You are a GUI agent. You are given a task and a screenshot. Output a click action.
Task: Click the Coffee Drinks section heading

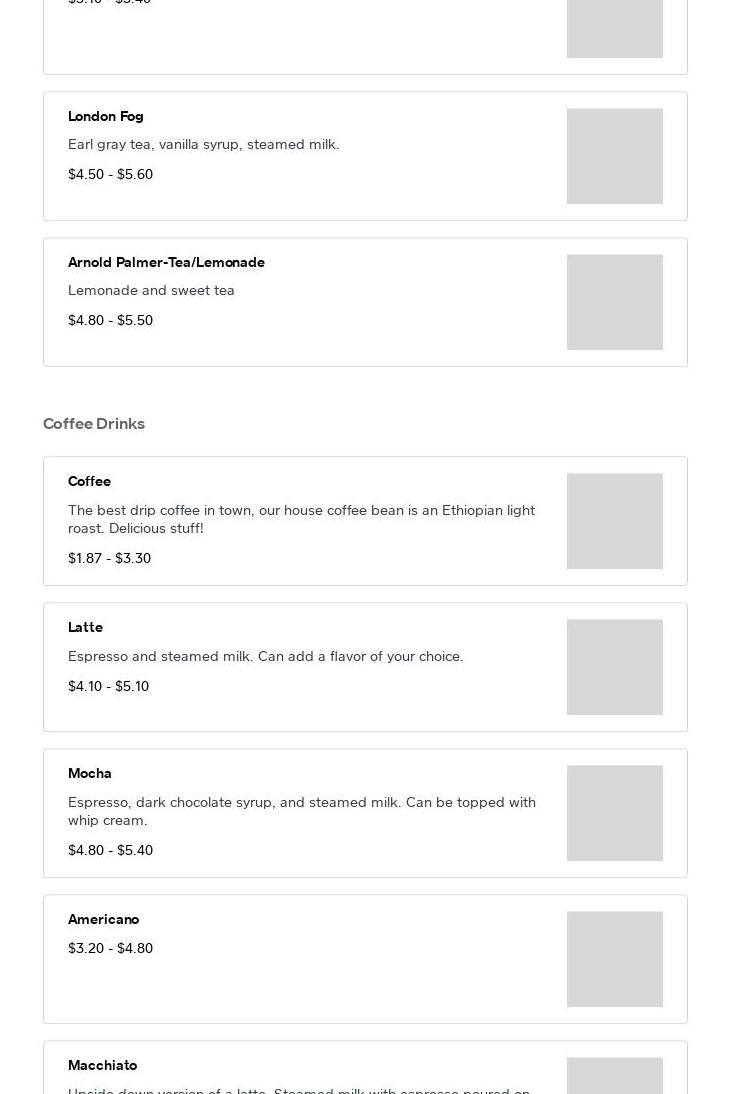94,423
